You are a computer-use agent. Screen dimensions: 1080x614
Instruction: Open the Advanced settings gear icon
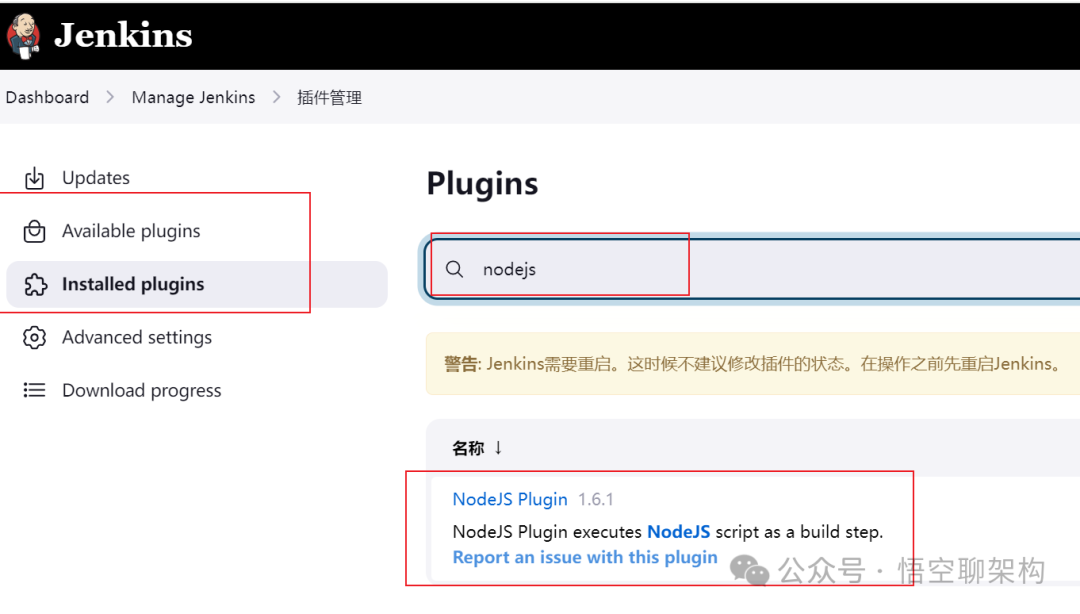(x=35, y=338)
